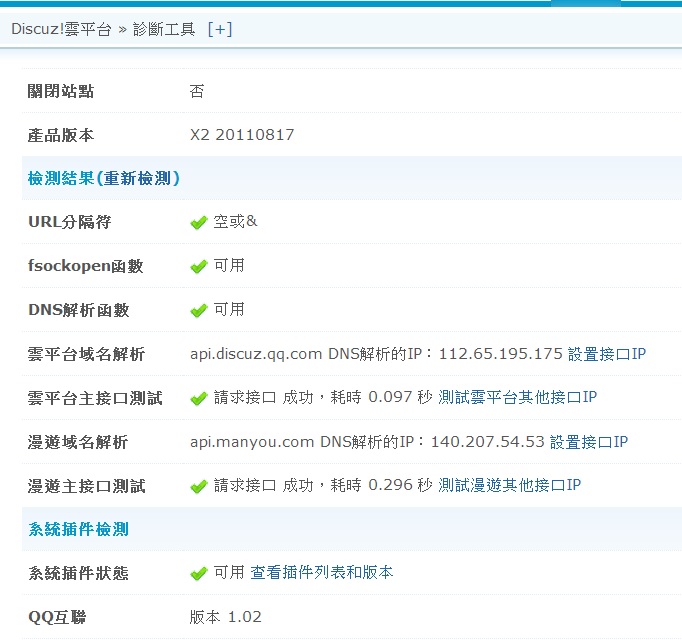
Task: Open the Discuz!雲平台 breadcrumb
Action: coord(61,29)
